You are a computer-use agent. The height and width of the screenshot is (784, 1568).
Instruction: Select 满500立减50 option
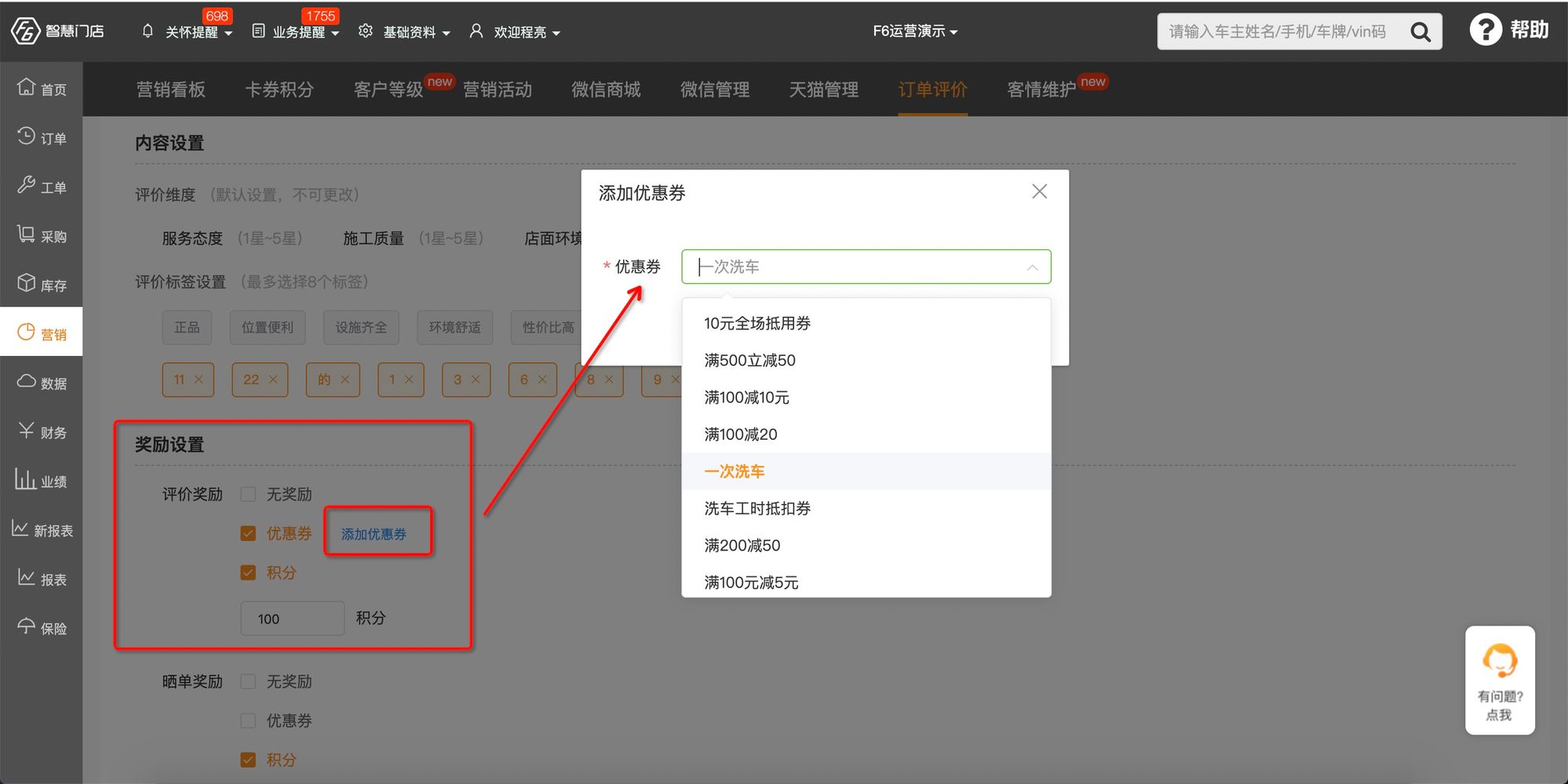click(866, 360)
